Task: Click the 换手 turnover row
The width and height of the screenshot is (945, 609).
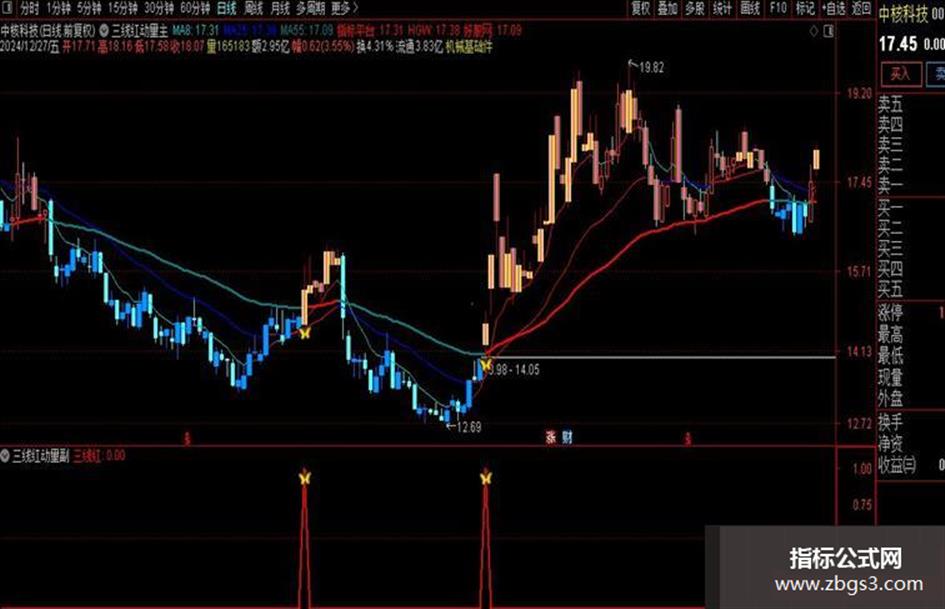Action: [911, 421]
